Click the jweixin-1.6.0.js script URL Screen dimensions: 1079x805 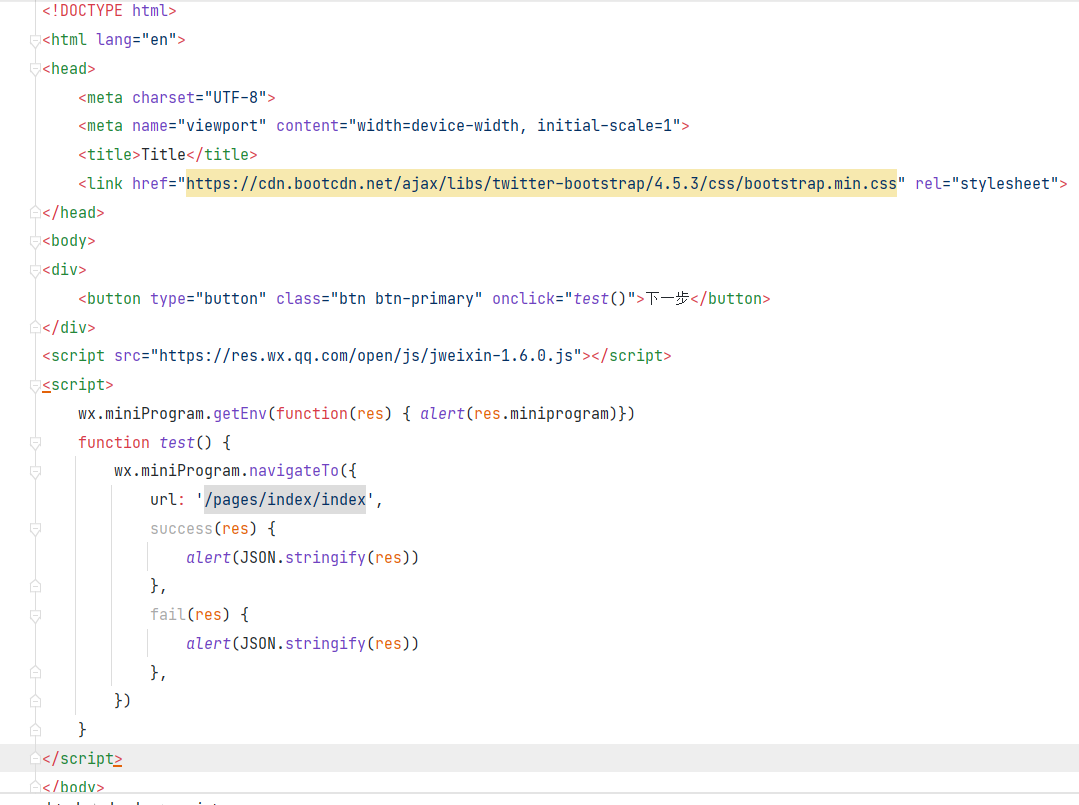click(365, 356)
